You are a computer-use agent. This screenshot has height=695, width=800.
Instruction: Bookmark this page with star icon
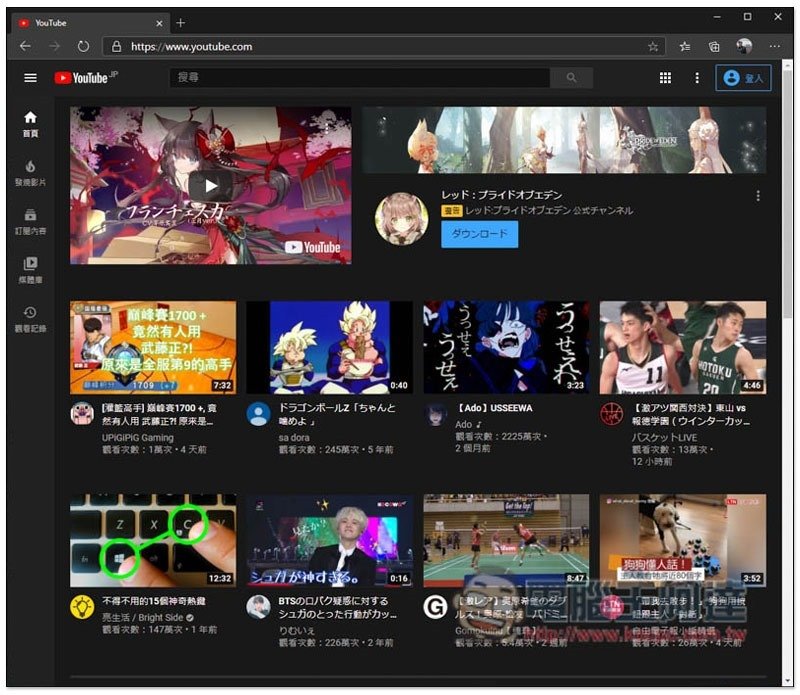coord(653,46)
